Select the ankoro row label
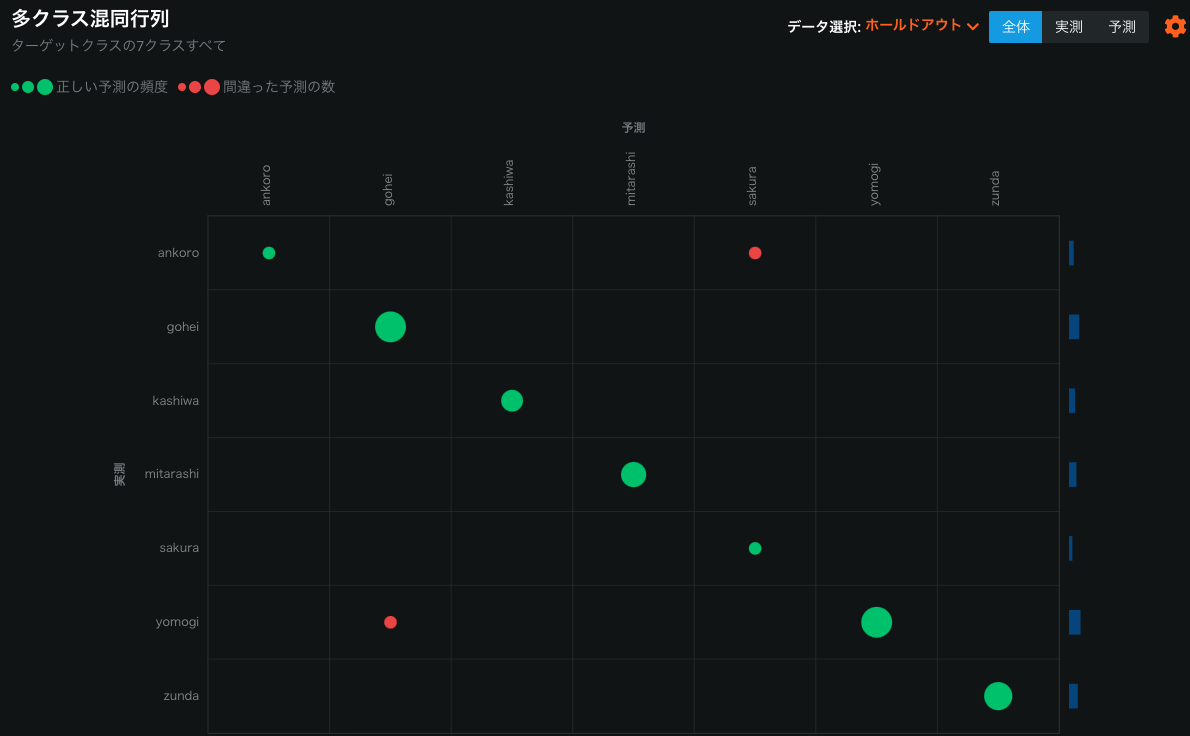1190x736 pixels. pos(178,253)
